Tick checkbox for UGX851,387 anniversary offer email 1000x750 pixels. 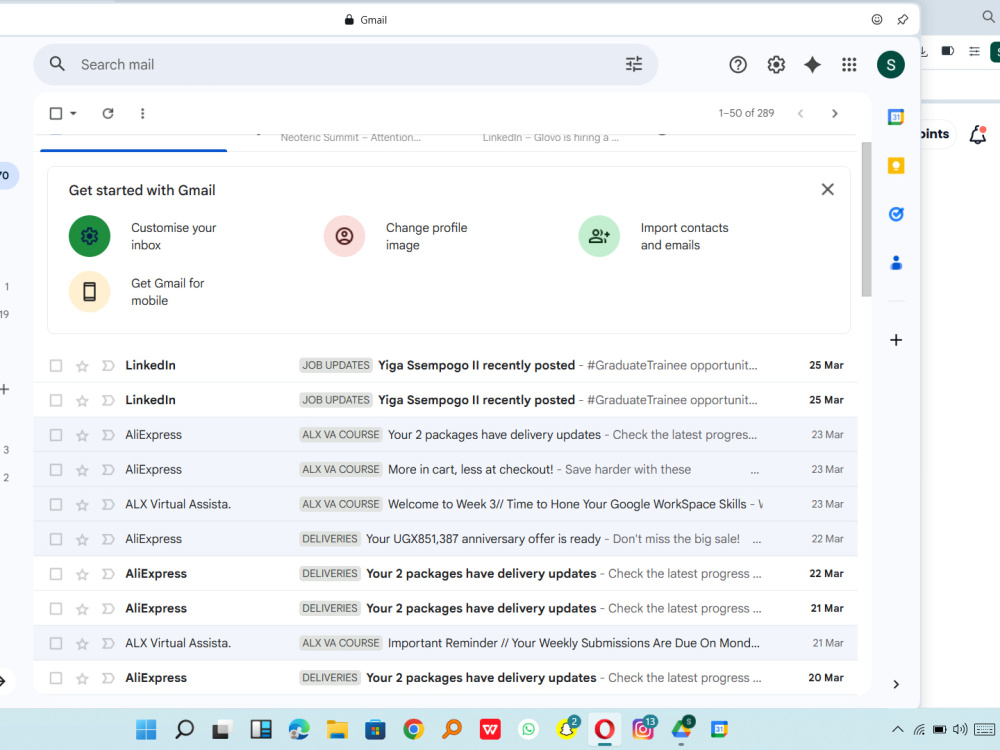(x=56, y=540)
